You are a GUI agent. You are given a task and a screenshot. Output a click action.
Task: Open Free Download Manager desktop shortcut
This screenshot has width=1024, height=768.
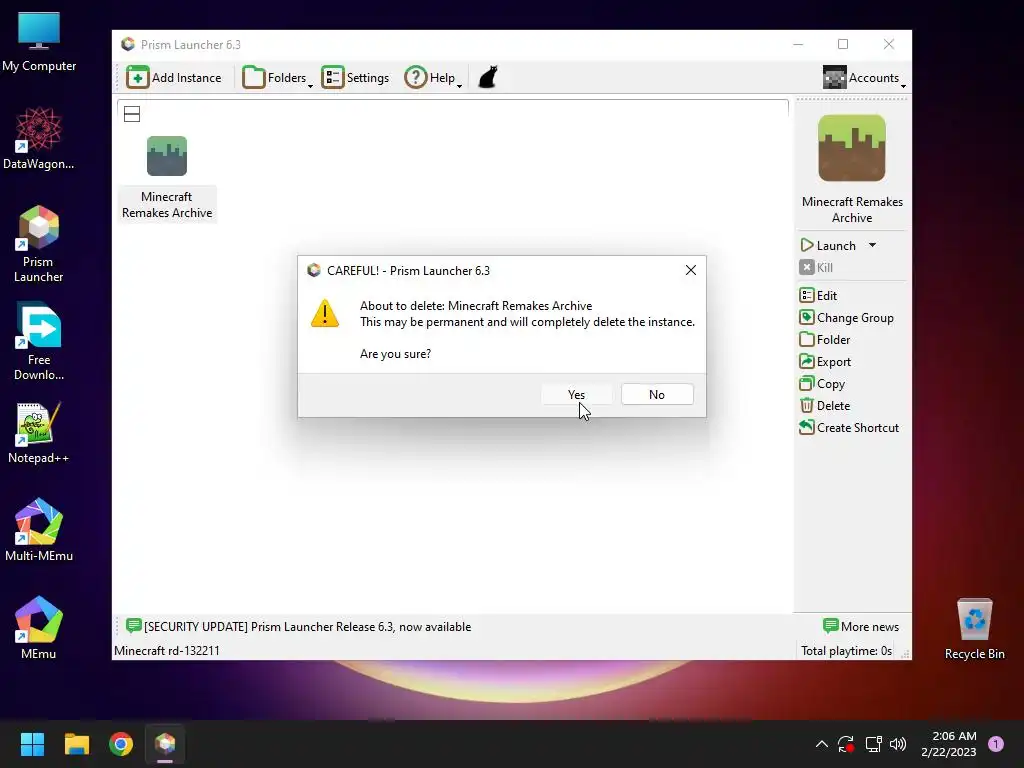tap(39, 342)
